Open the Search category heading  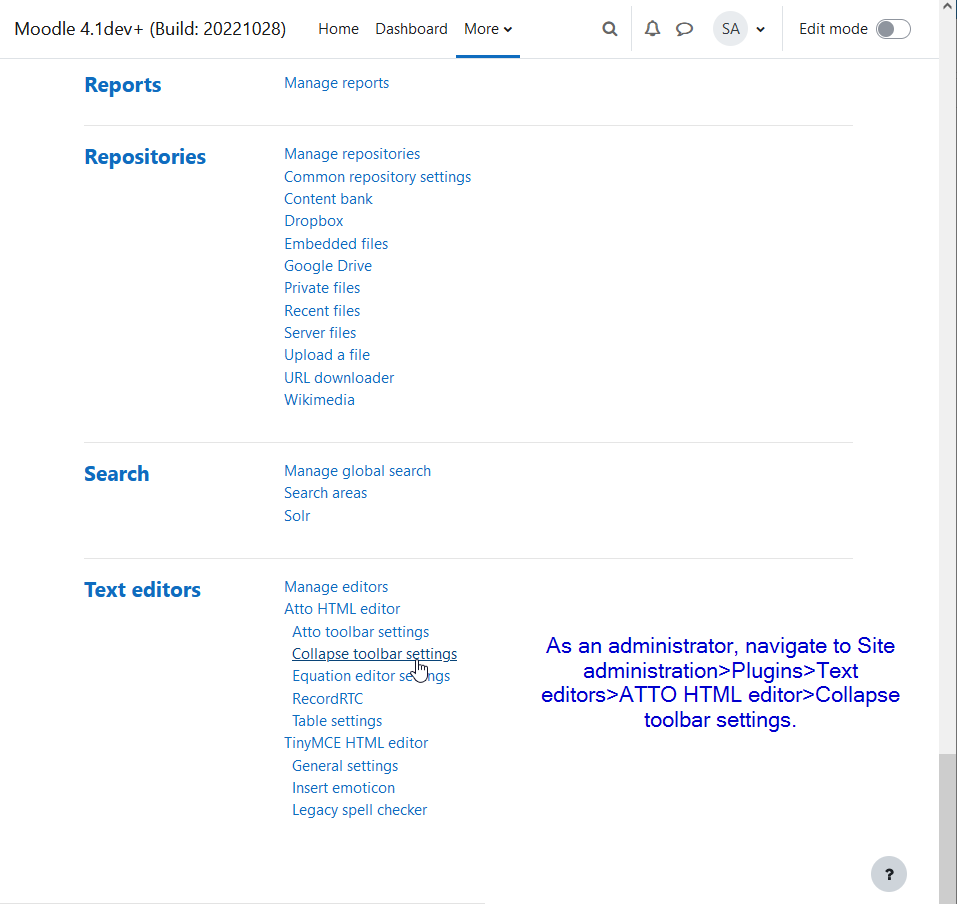[x=117, y=474]
